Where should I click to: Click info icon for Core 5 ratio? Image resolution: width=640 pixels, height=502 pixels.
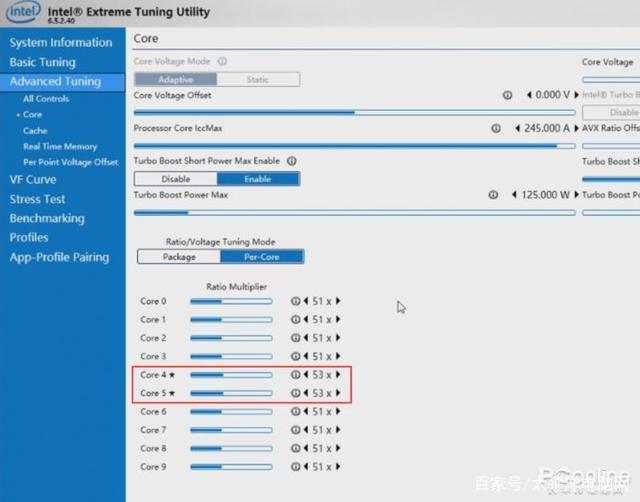point(296,393)
